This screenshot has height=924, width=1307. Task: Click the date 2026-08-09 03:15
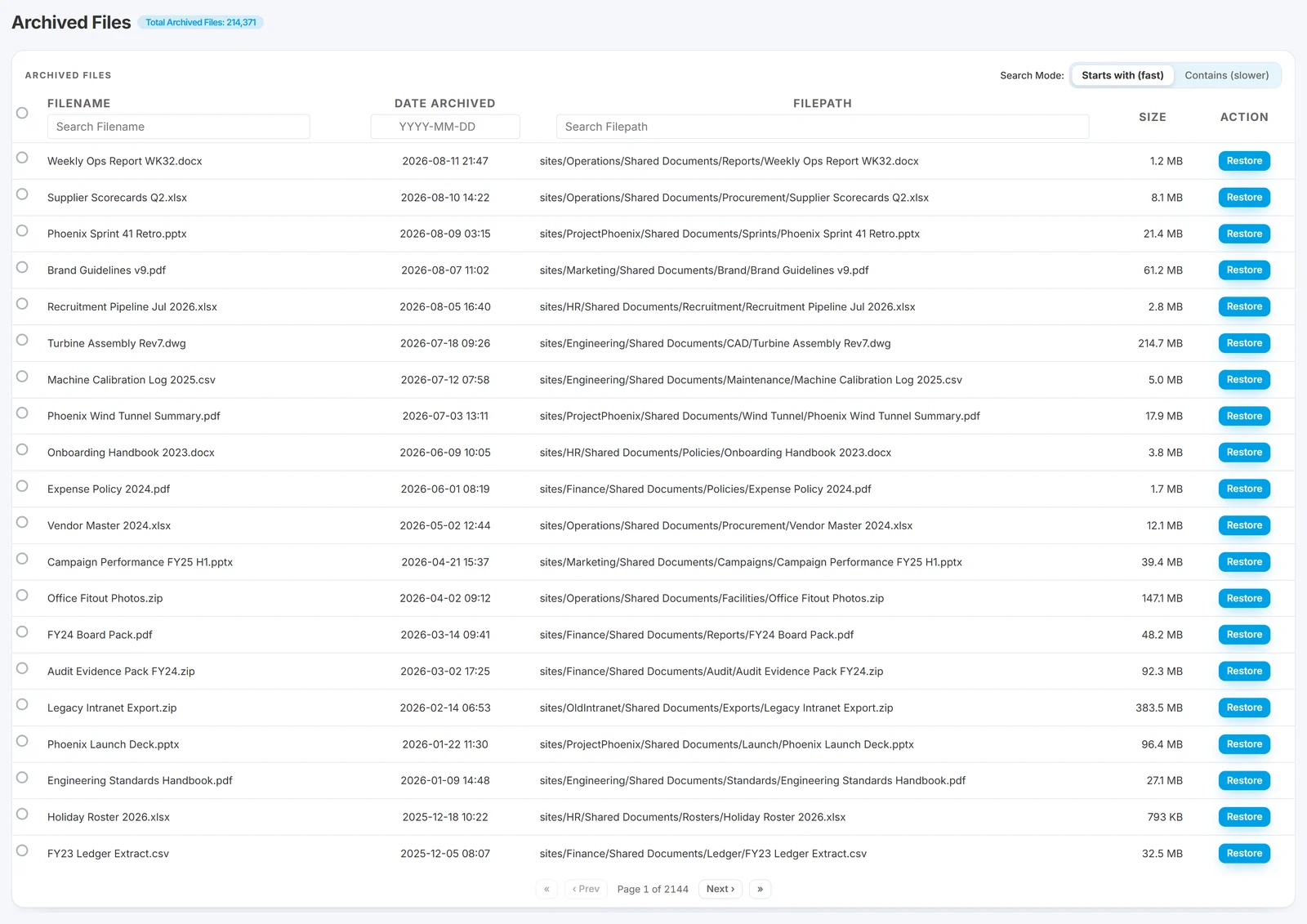point(445,234)
